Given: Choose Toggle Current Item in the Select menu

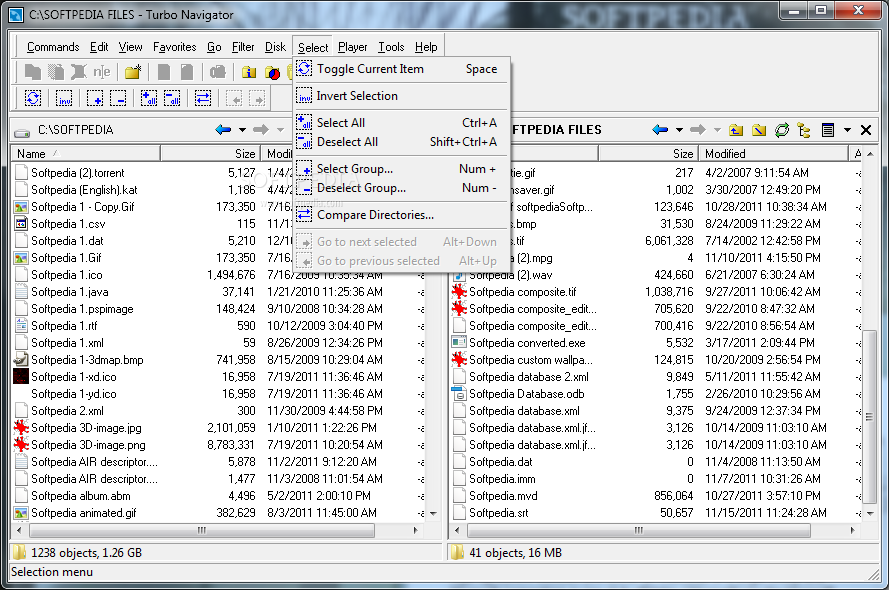Looking at the screenshot, I should click(401, 69).
